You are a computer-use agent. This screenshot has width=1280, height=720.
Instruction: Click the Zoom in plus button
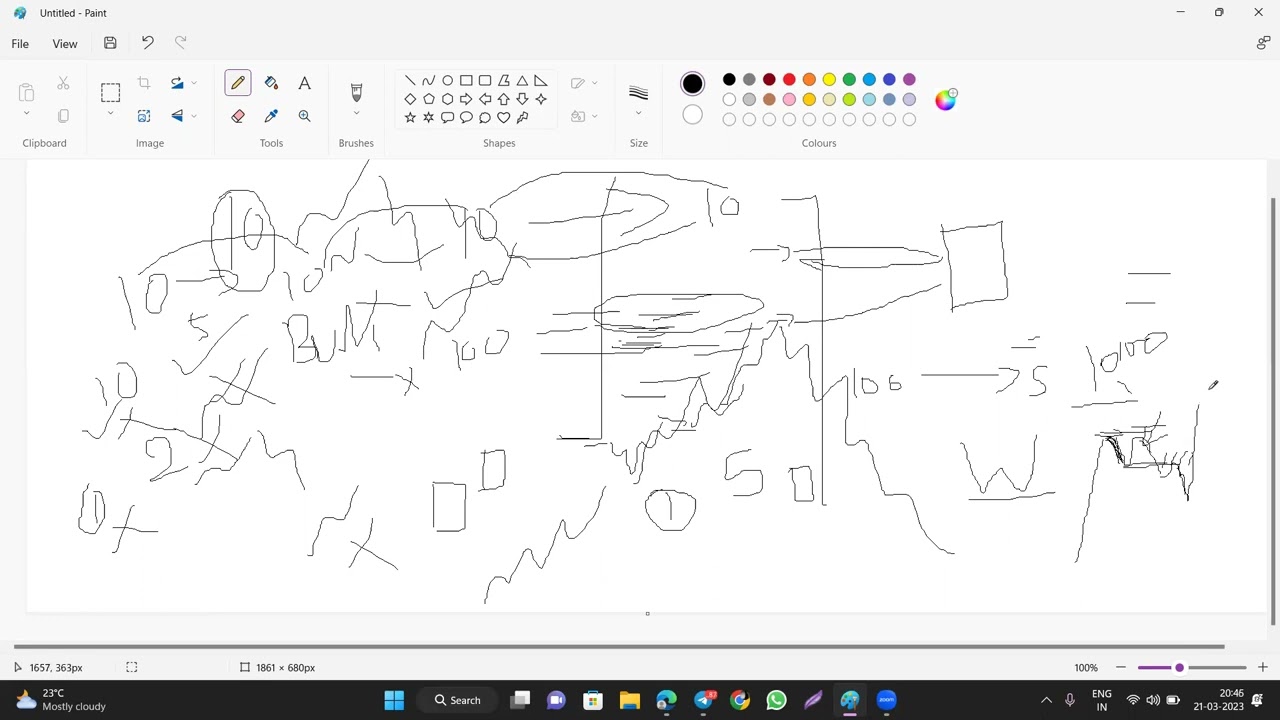tap(1262, 667)
